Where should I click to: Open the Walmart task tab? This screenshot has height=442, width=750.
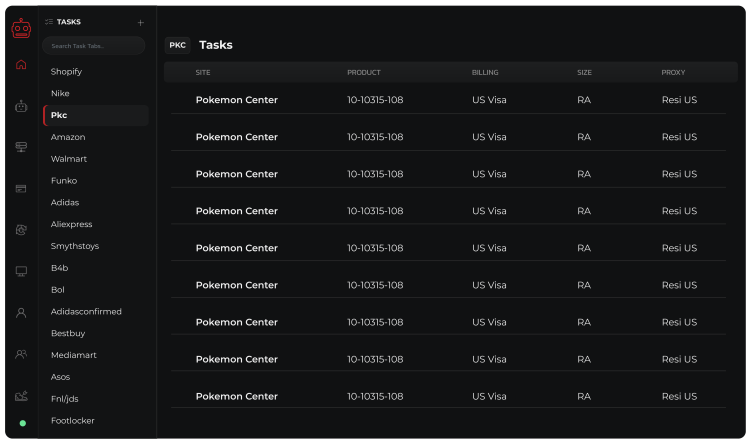click(x=69, y=159)
